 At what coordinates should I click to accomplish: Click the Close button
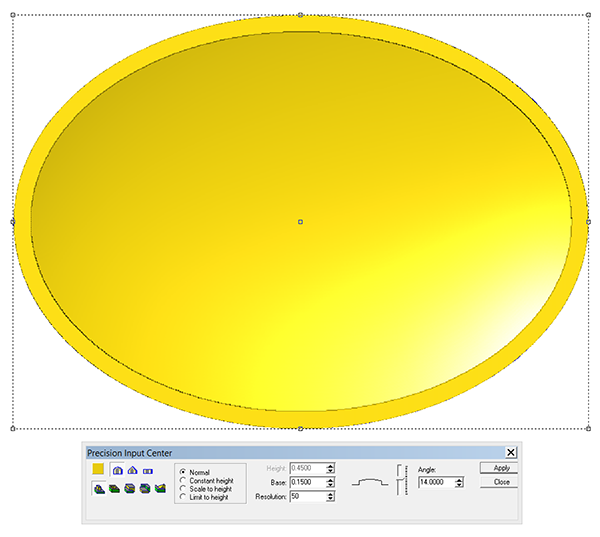pos(499,482)
